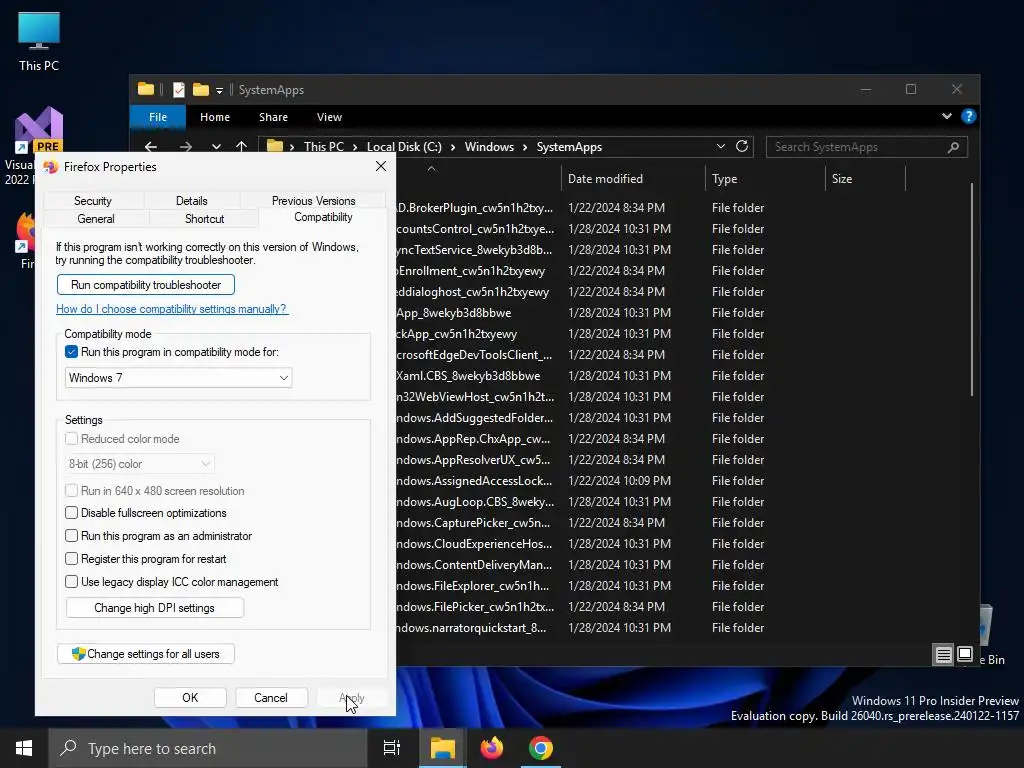Image resolution: width=1024 pixels, height=768 pixels.
Task: Launch Firefox from the taskbar
Action: tap(492, 748)
